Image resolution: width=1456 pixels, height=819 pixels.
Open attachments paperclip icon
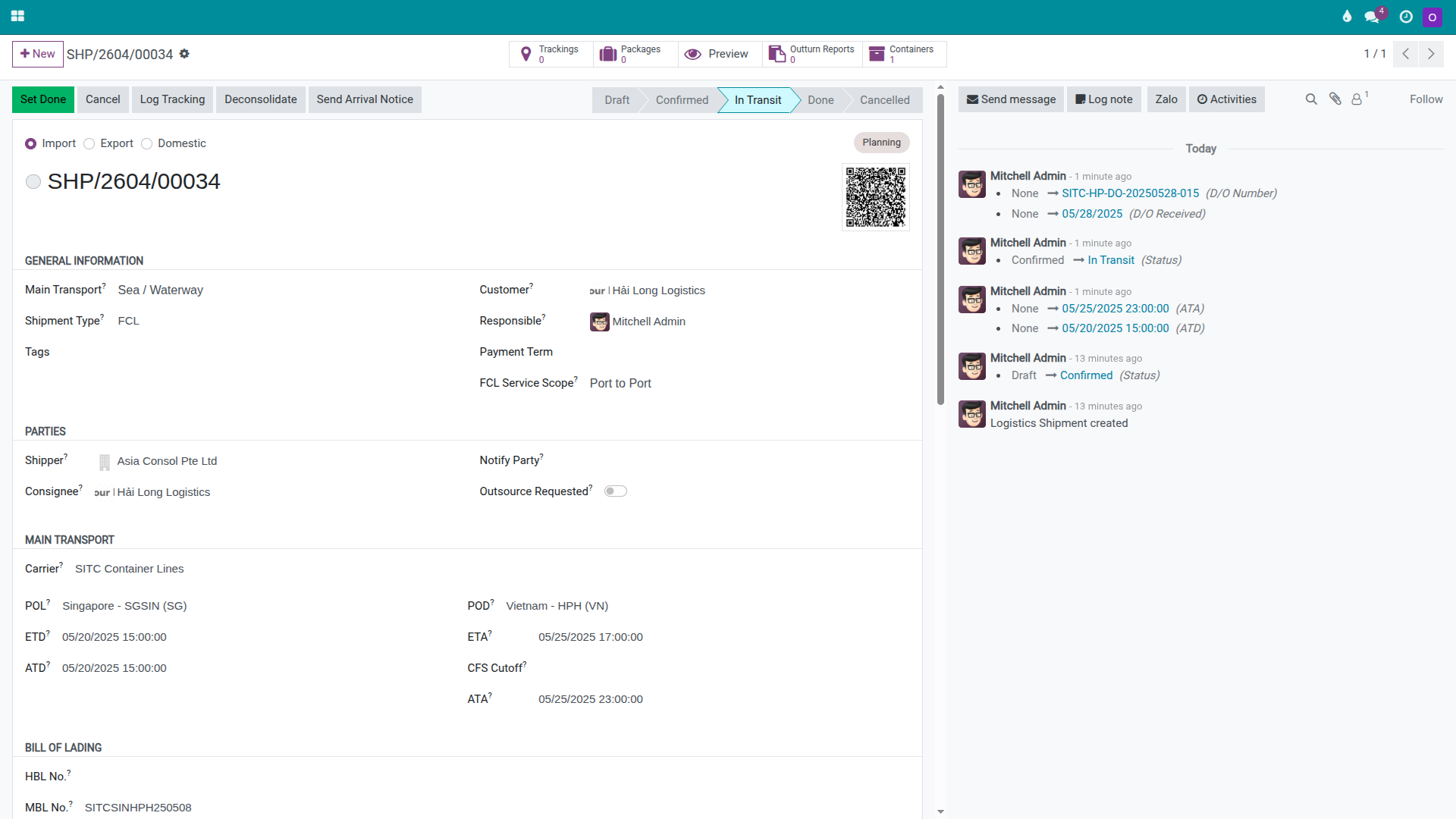point(1335,99)
